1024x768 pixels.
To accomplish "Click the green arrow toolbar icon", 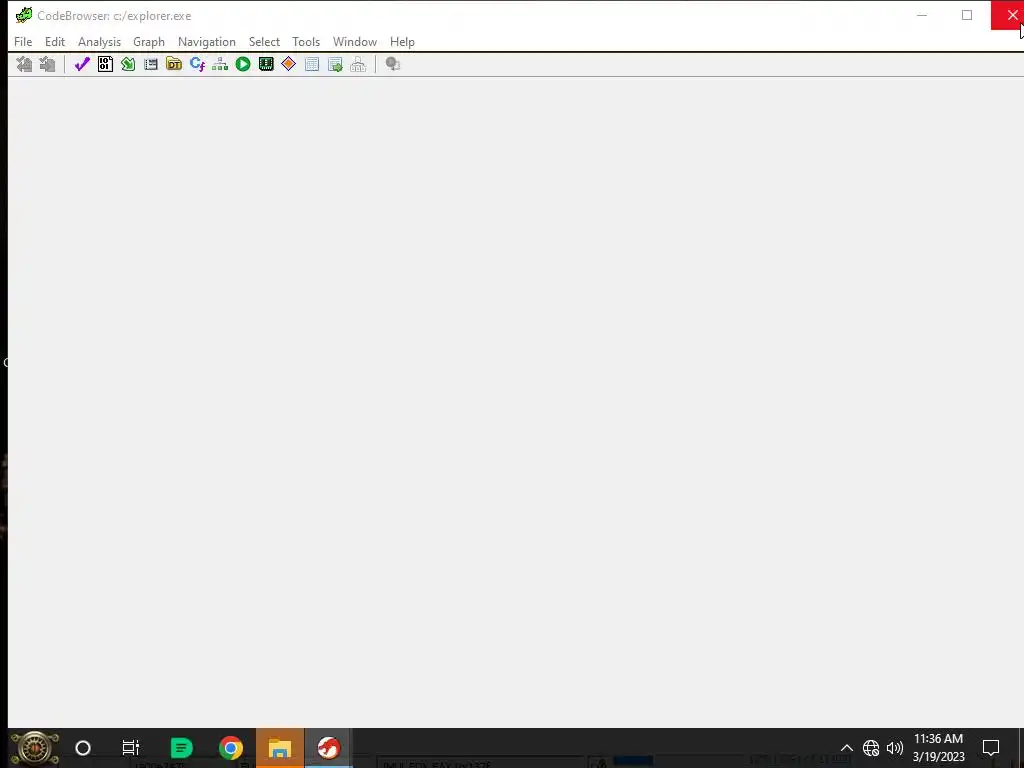I will 128,64.
